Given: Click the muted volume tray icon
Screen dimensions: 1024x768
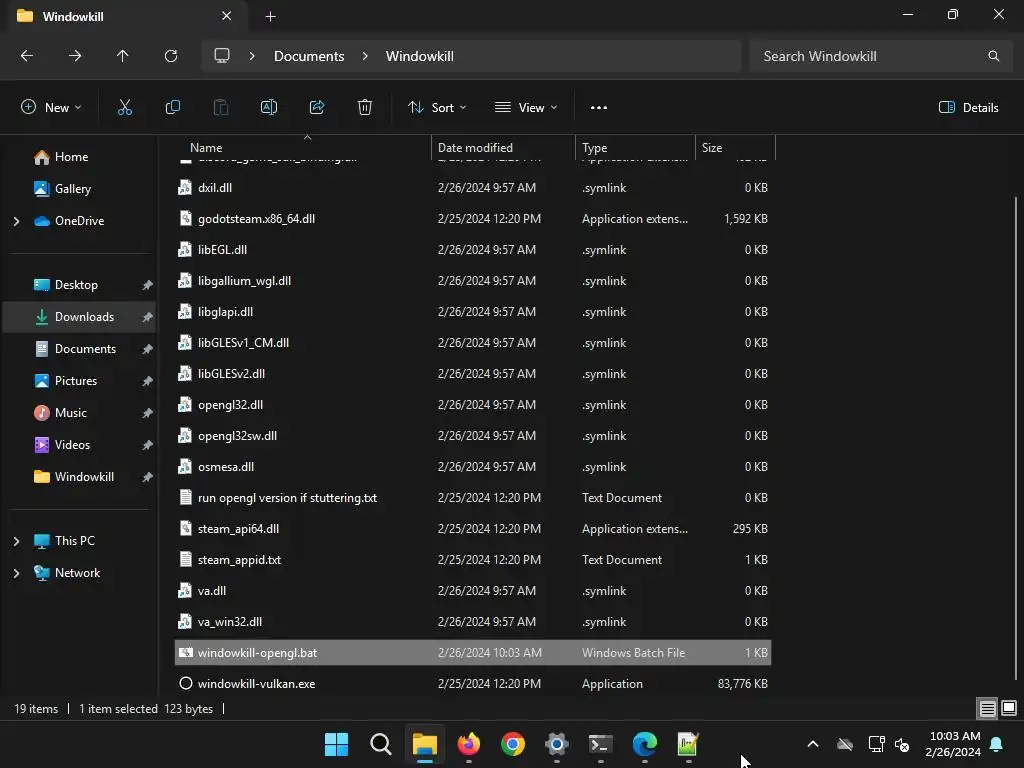Looking at the screenshot, I should (x=902, y=744).
